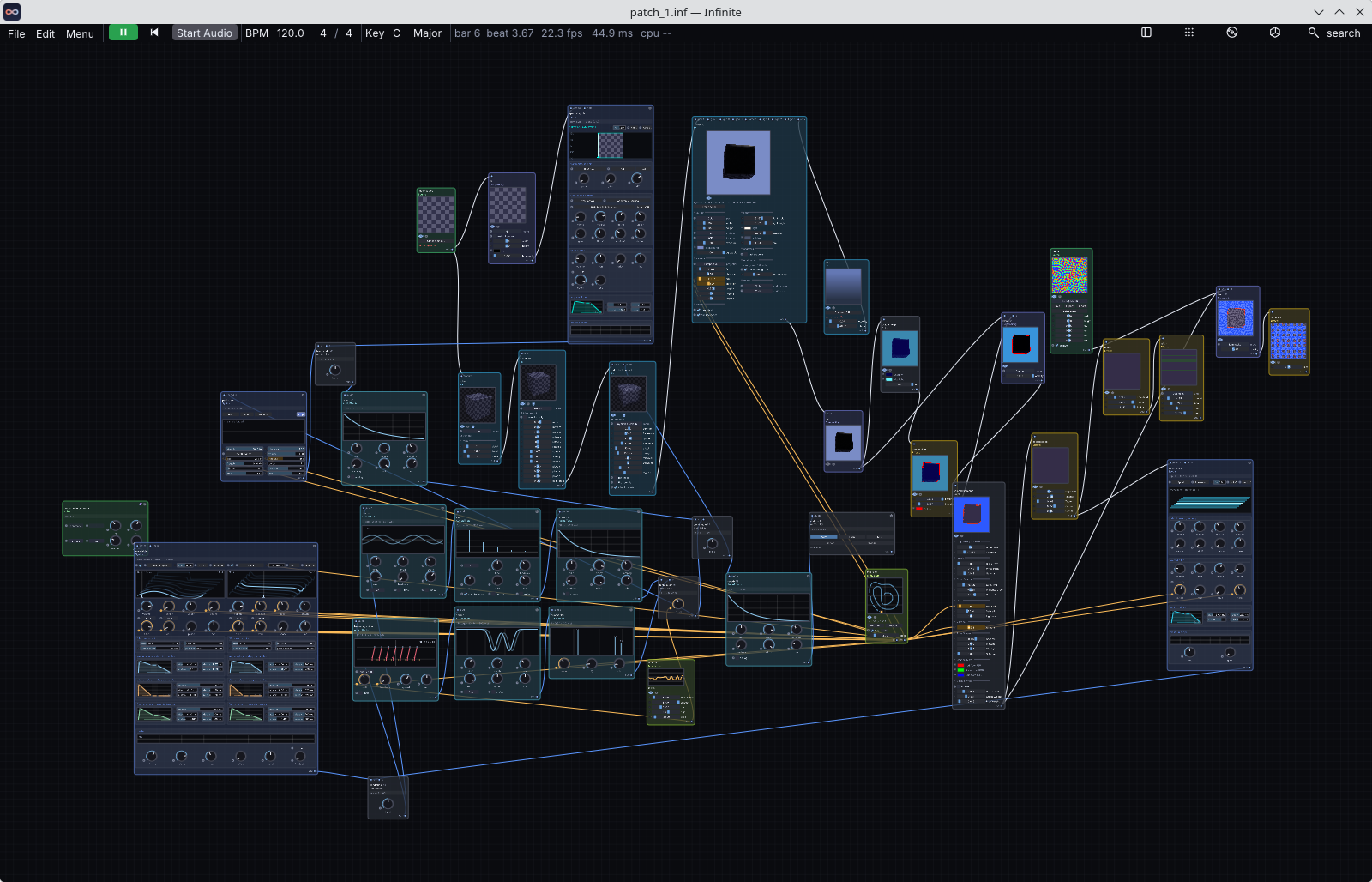Minimize the Infinite window
Screen dimensions: 1372x882
click(1319, 12)
